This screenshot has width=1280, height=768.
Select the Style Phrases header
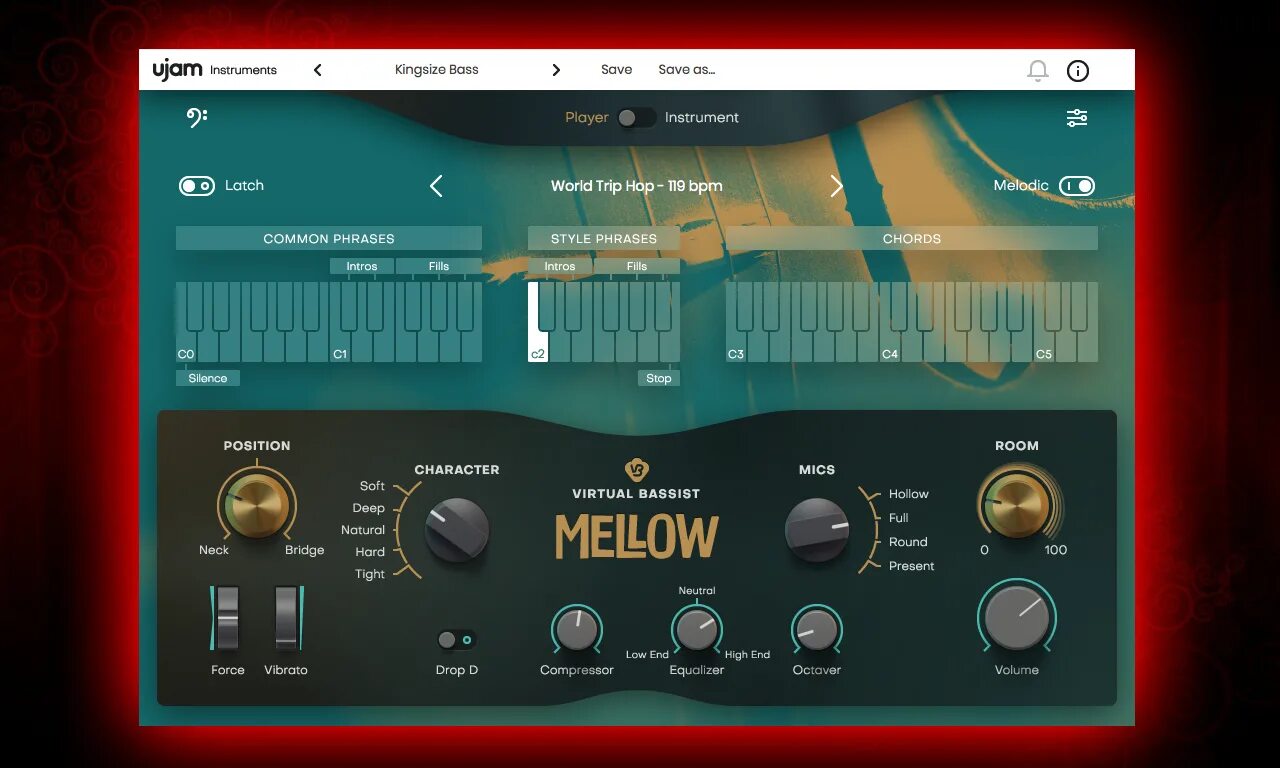604,238
